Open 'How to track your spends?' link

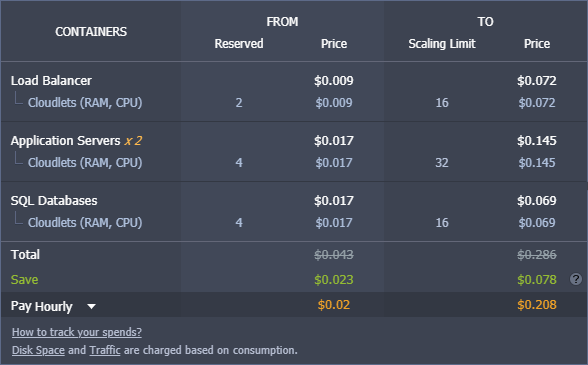coord(77,332)
